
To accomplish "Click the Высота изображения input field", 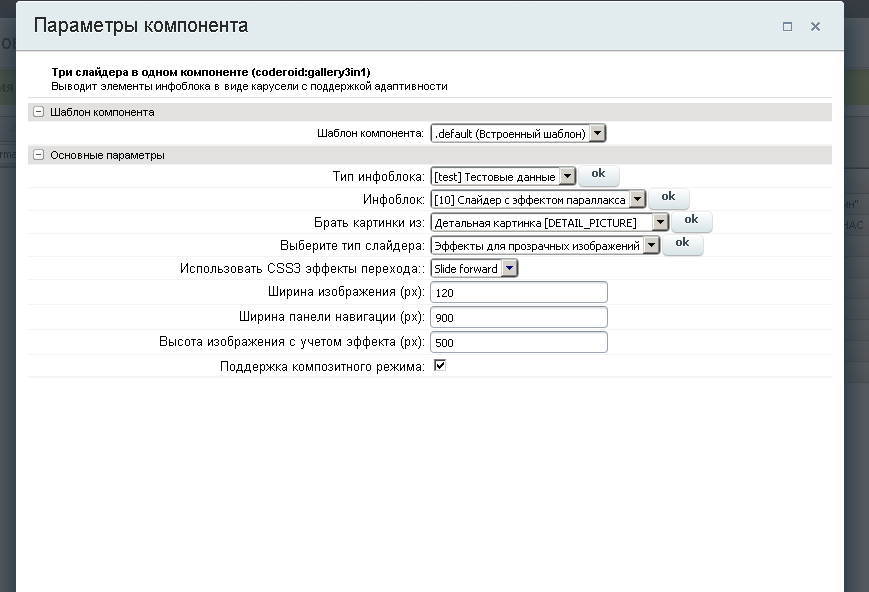I will [x=519, y=342].
